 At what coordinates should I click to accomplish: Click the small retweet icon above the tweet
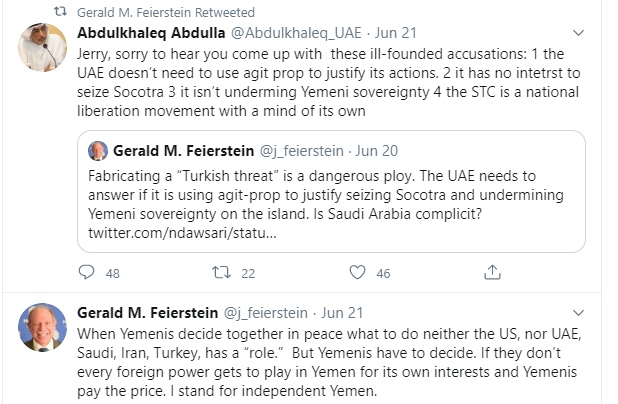59,13
